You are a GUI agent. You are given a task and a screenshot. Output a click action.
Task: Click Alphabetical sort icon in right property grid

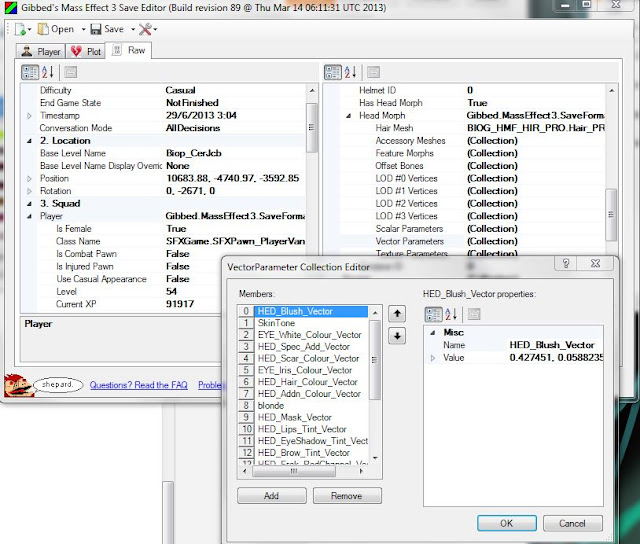point(350,72)
